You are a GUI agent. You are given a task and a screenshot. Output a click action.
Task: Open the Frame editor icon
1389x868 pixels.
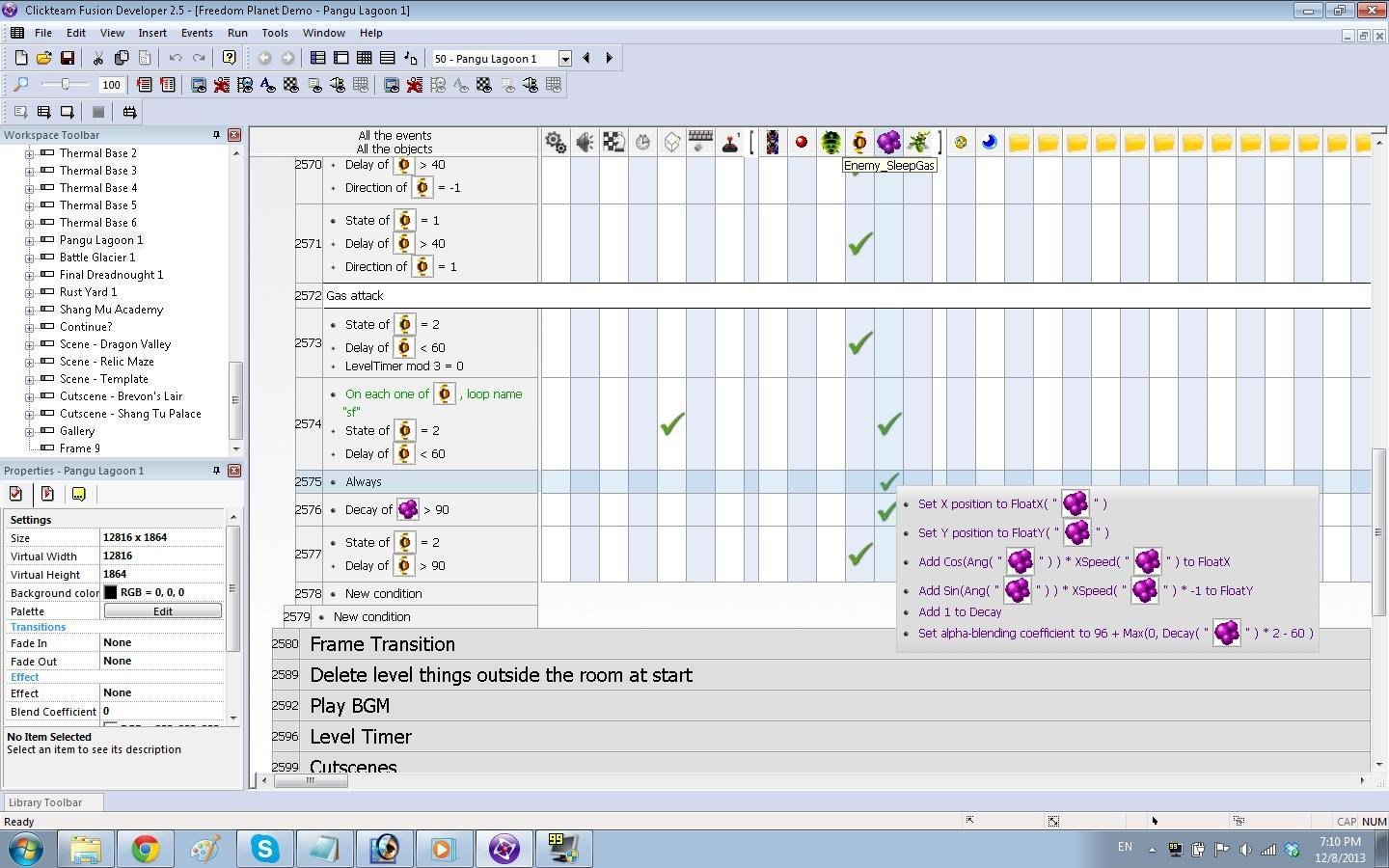(340, 59)
